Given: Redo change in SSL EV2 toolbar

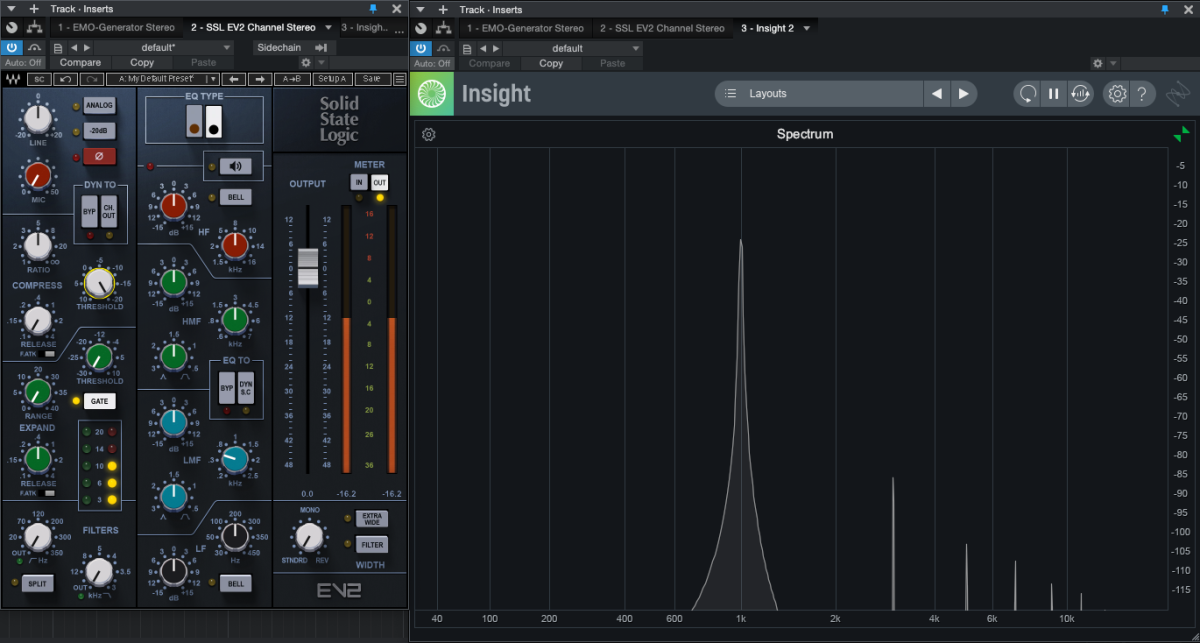Looking at the screenshot, I should click(x=92, y=79).
